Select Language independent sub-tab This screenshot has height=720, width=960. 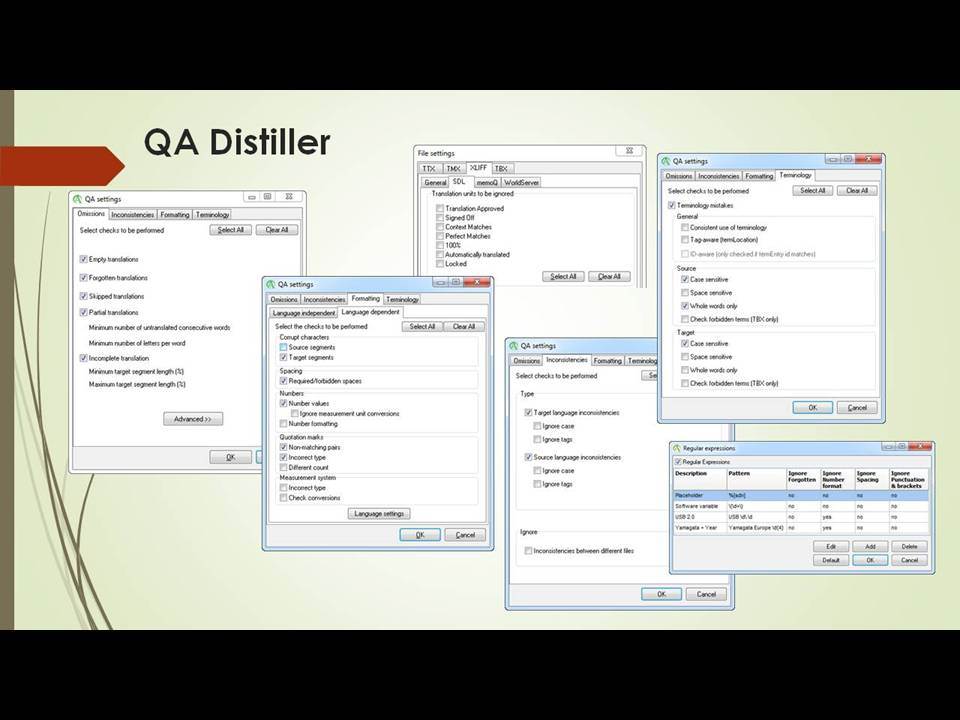point(304,313)
